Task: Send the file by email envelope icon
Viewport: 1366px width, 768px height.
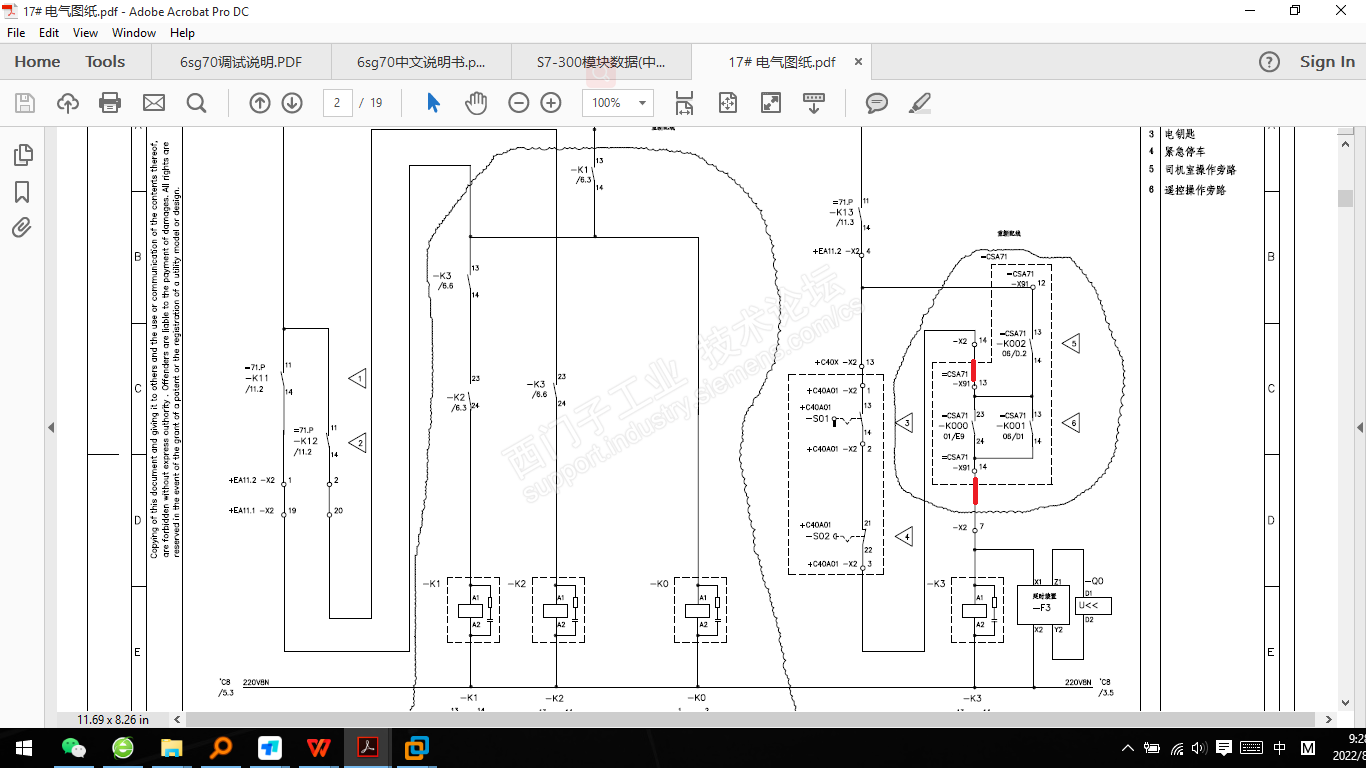Action: tap(153, 103)
